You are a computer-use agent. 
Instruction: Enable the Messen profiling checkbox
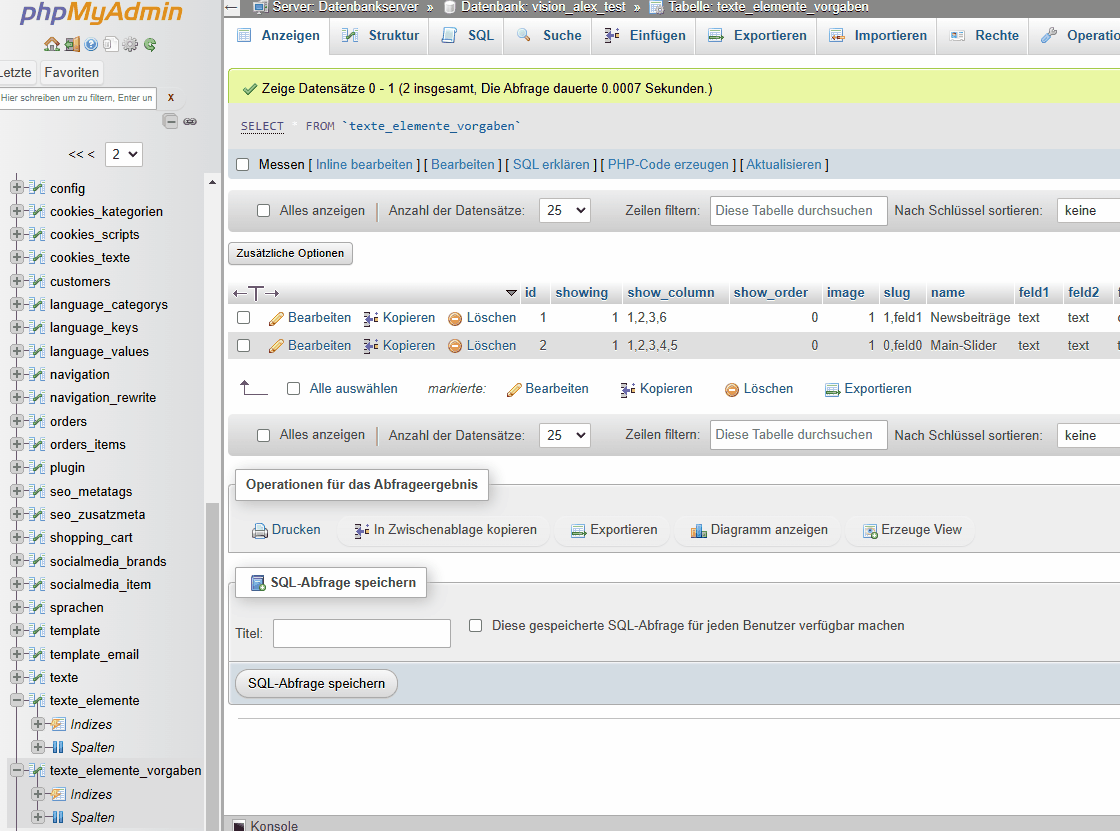tap(242, 165)
